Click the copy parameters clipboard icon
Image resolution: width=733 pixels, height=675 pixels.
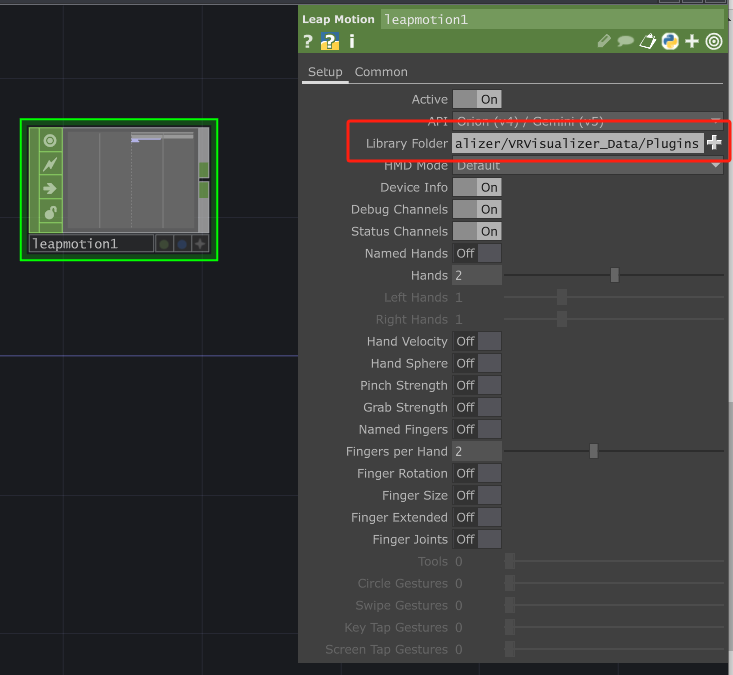[x=648, y=41]
